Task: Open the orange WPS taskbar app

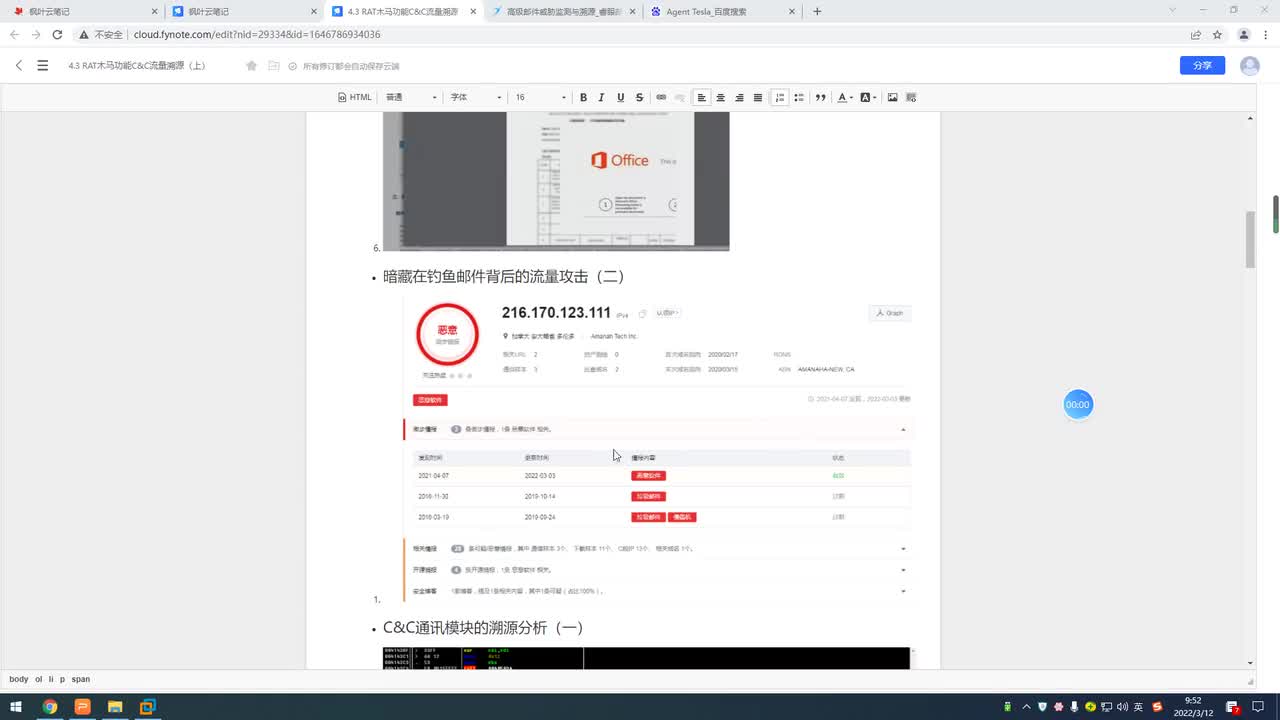Action: [82, 706]
